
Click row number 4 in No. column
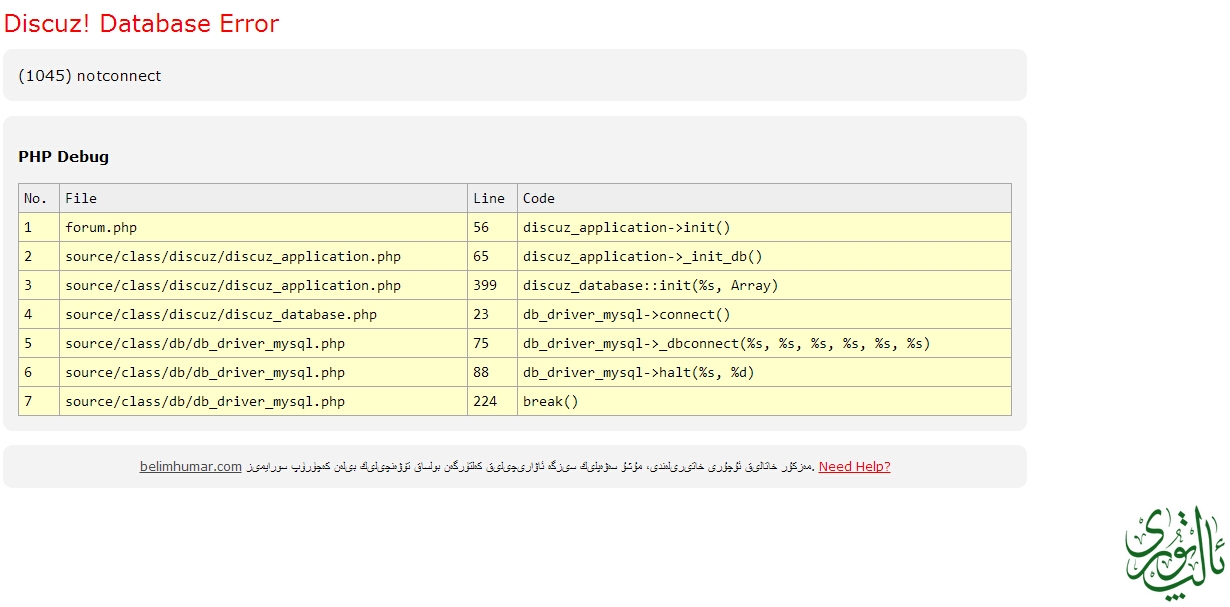pos(39,314)
